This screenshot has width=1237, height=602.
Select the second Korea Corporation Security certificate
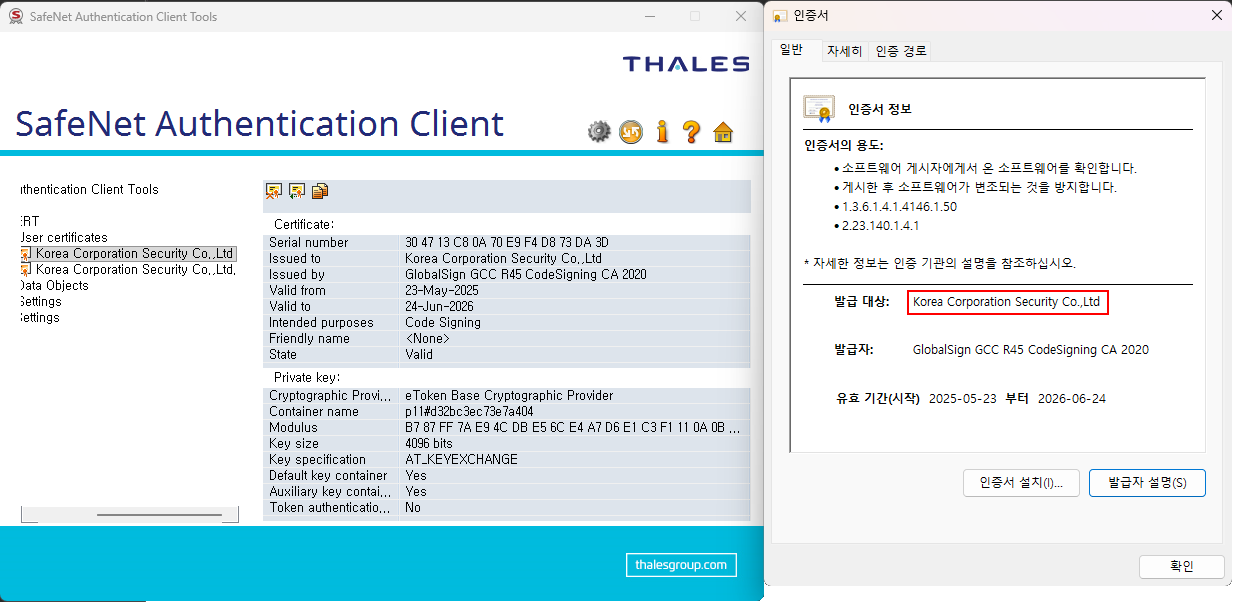click(134, 270)
